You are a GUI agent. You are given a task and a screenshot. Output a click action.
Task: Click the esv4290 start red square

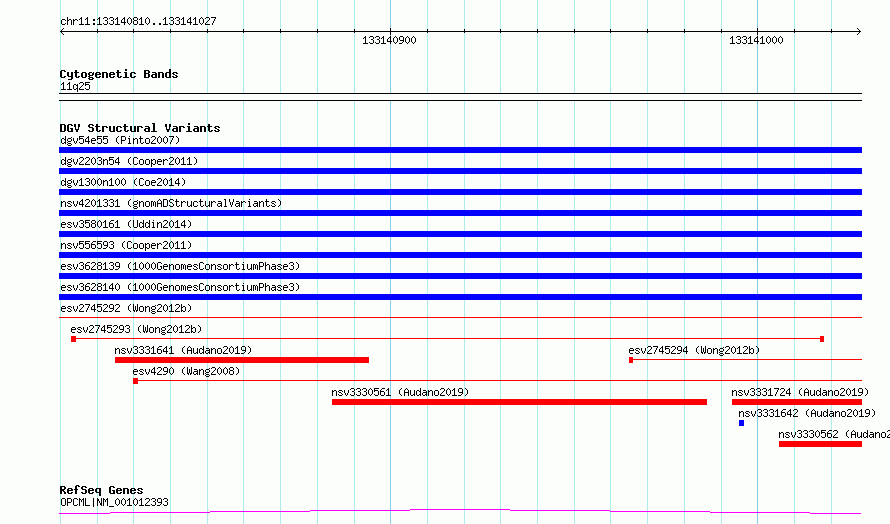pyautogui.click(x=136, y=381)
